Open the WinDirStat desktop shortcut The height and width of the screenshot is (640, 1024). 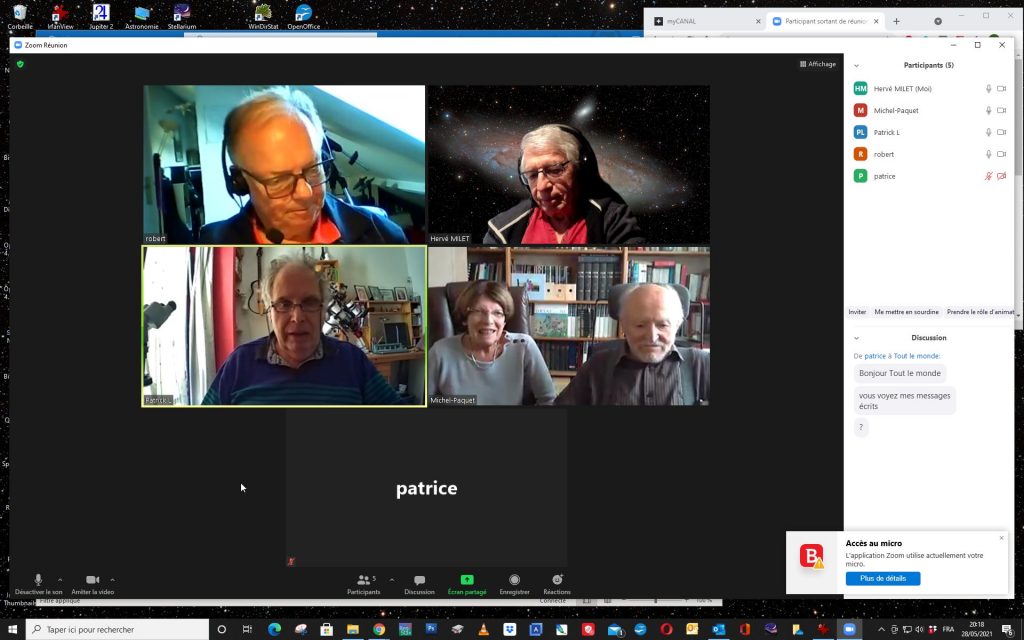[x=263, y=17]
